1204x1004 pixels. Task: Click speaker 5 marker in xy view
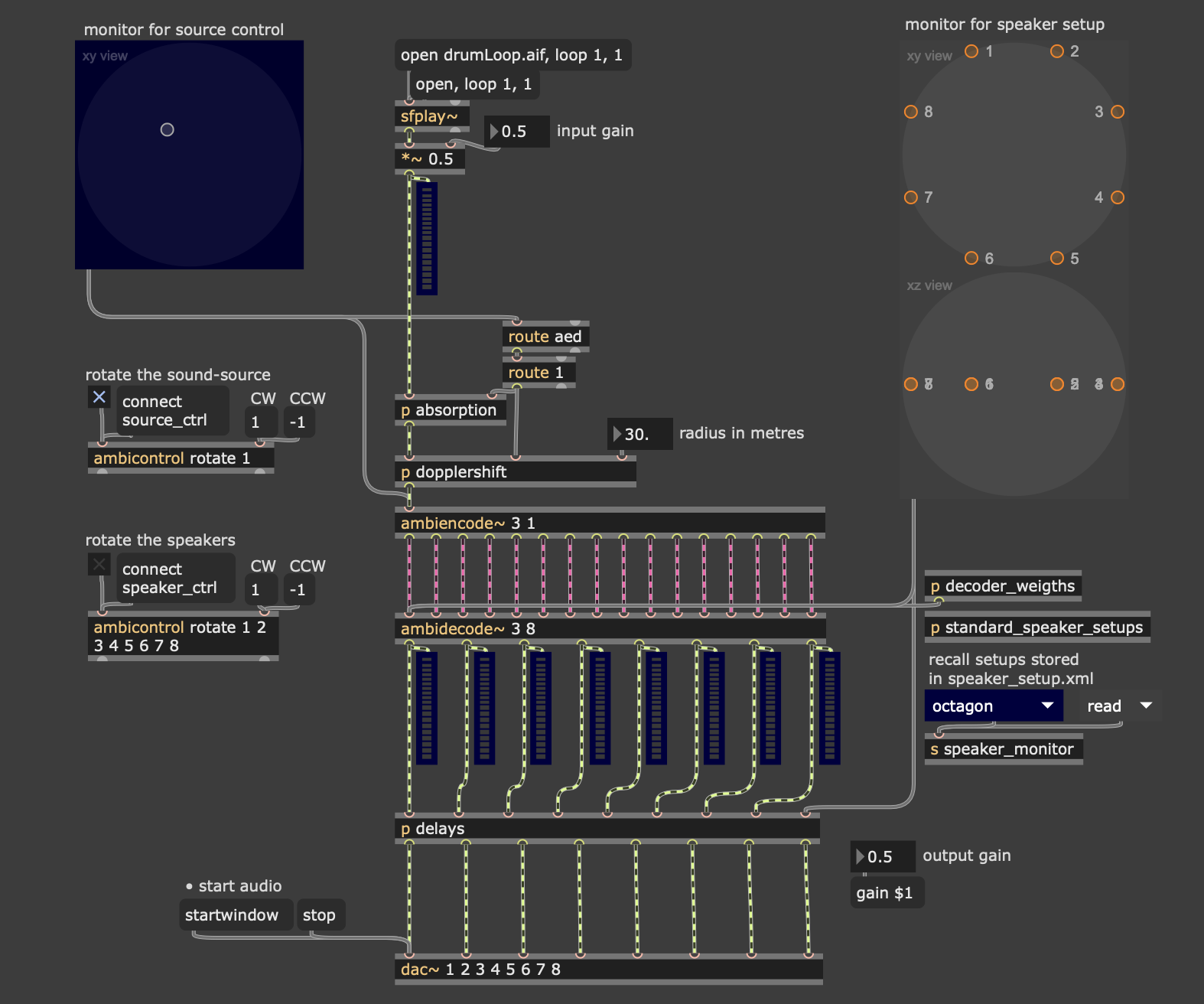[x=1057, y=258]
